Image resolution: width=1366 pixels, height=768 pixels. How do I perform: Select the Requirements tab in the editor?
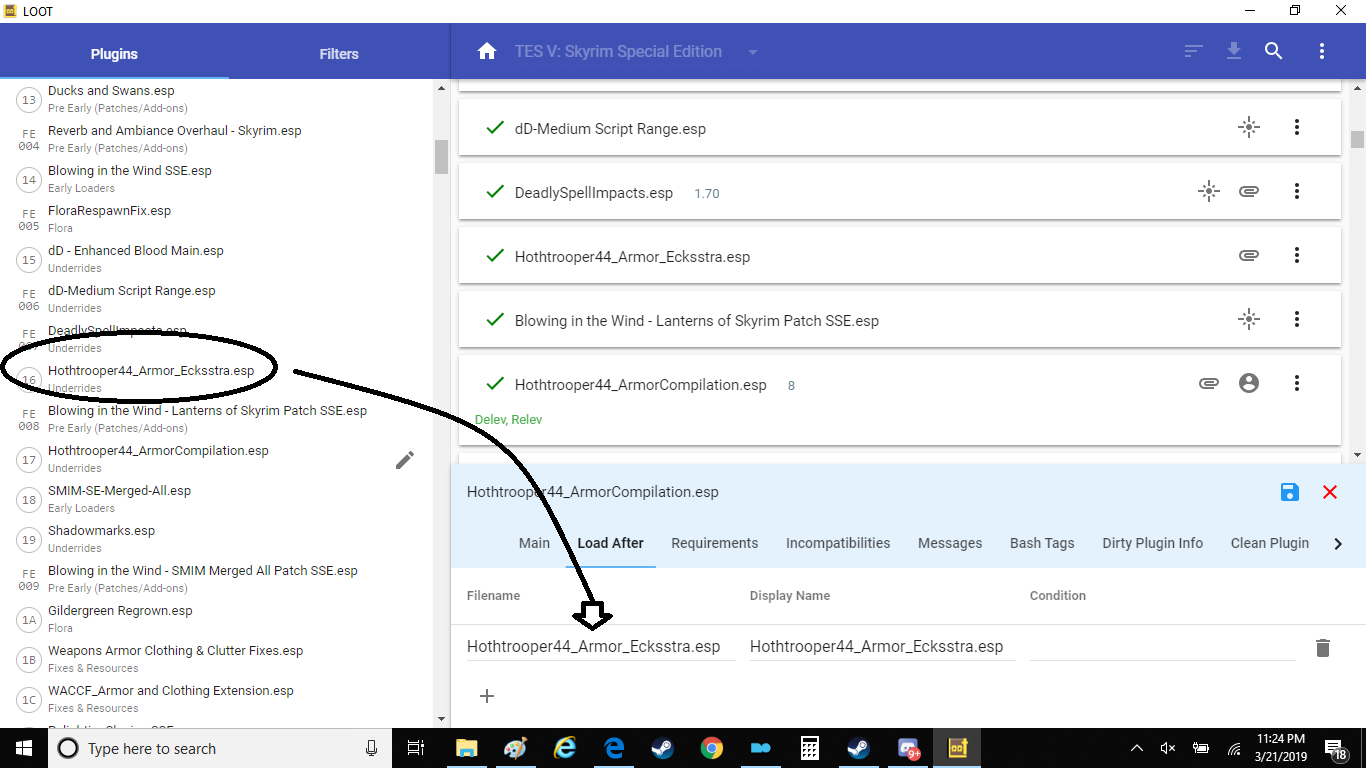pyautogui.click(x=714, y=543)
